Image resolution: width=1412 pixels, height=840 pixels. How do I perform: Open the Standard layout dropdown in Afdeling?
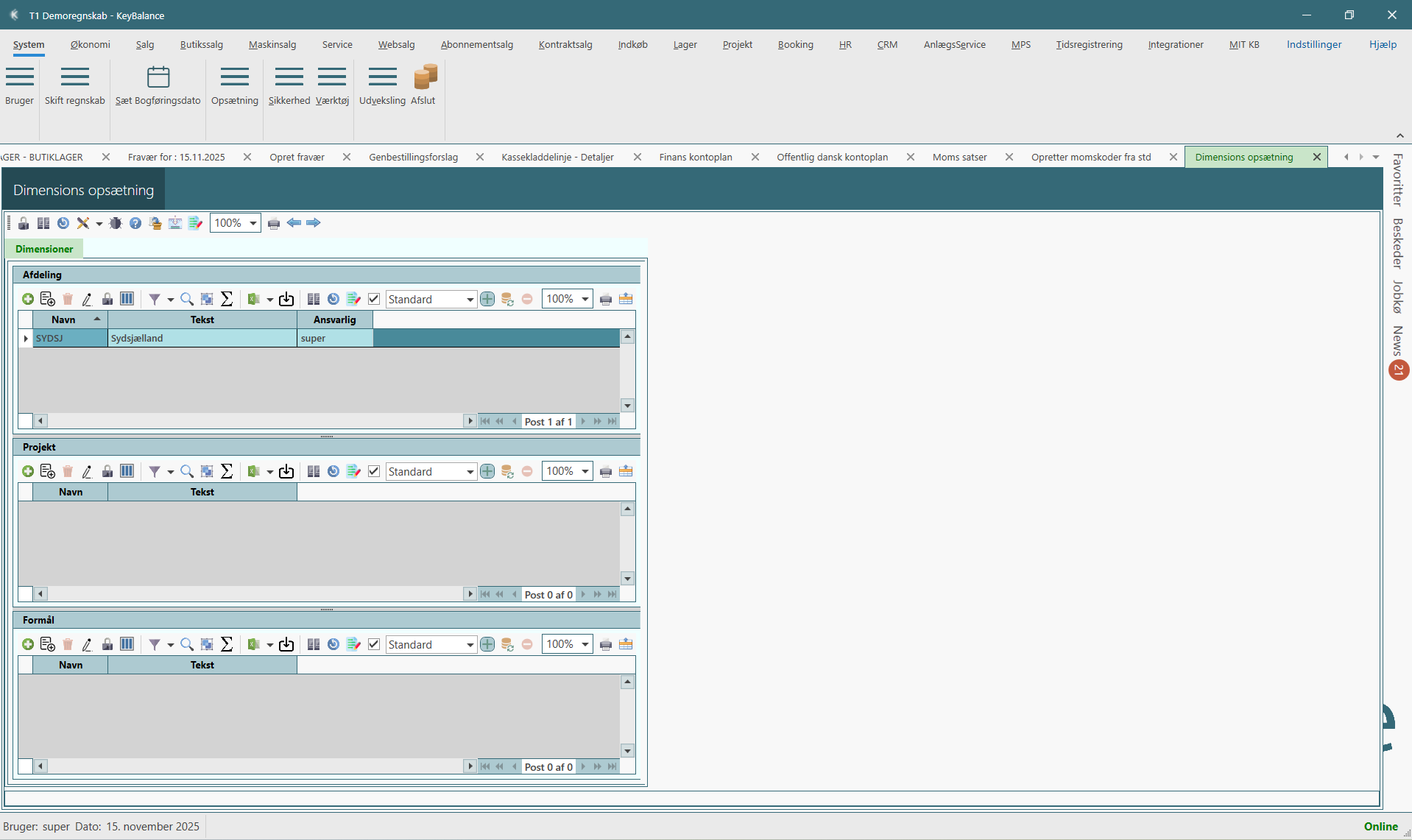[470, 299]
